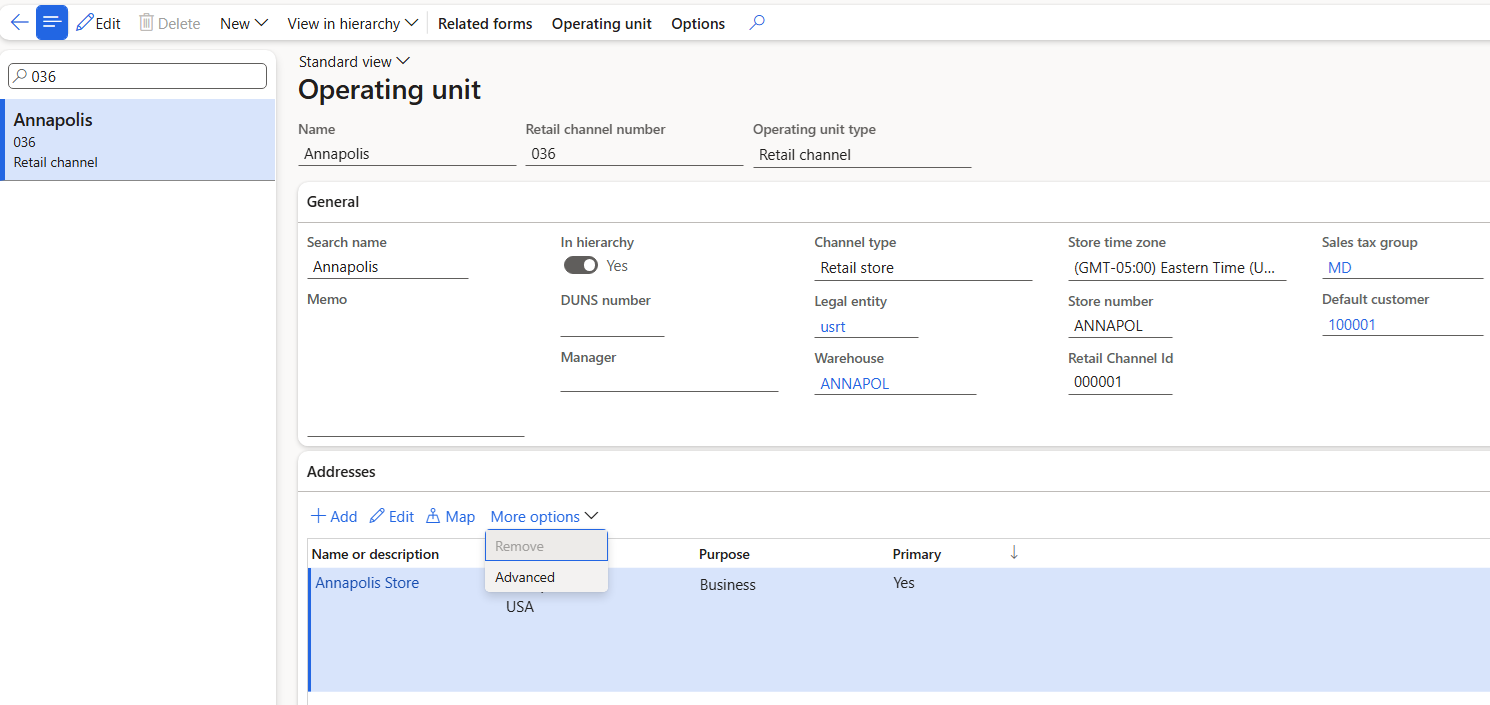
Task: Open the View in hierarchy dropdown
Action: click(352, 23)
